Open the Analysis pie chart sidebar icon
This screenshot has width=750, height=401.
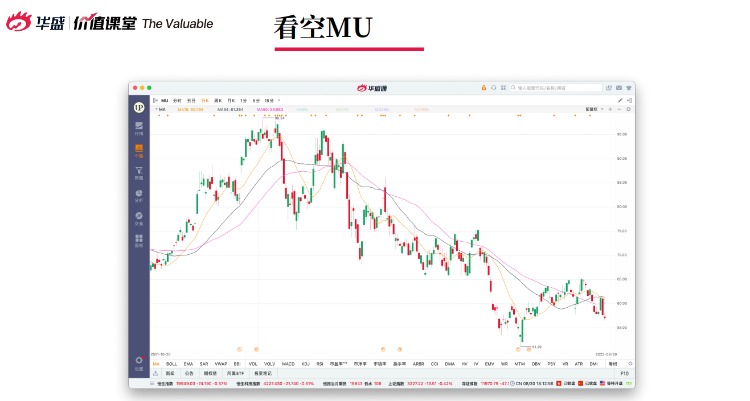tap(139, 195)
